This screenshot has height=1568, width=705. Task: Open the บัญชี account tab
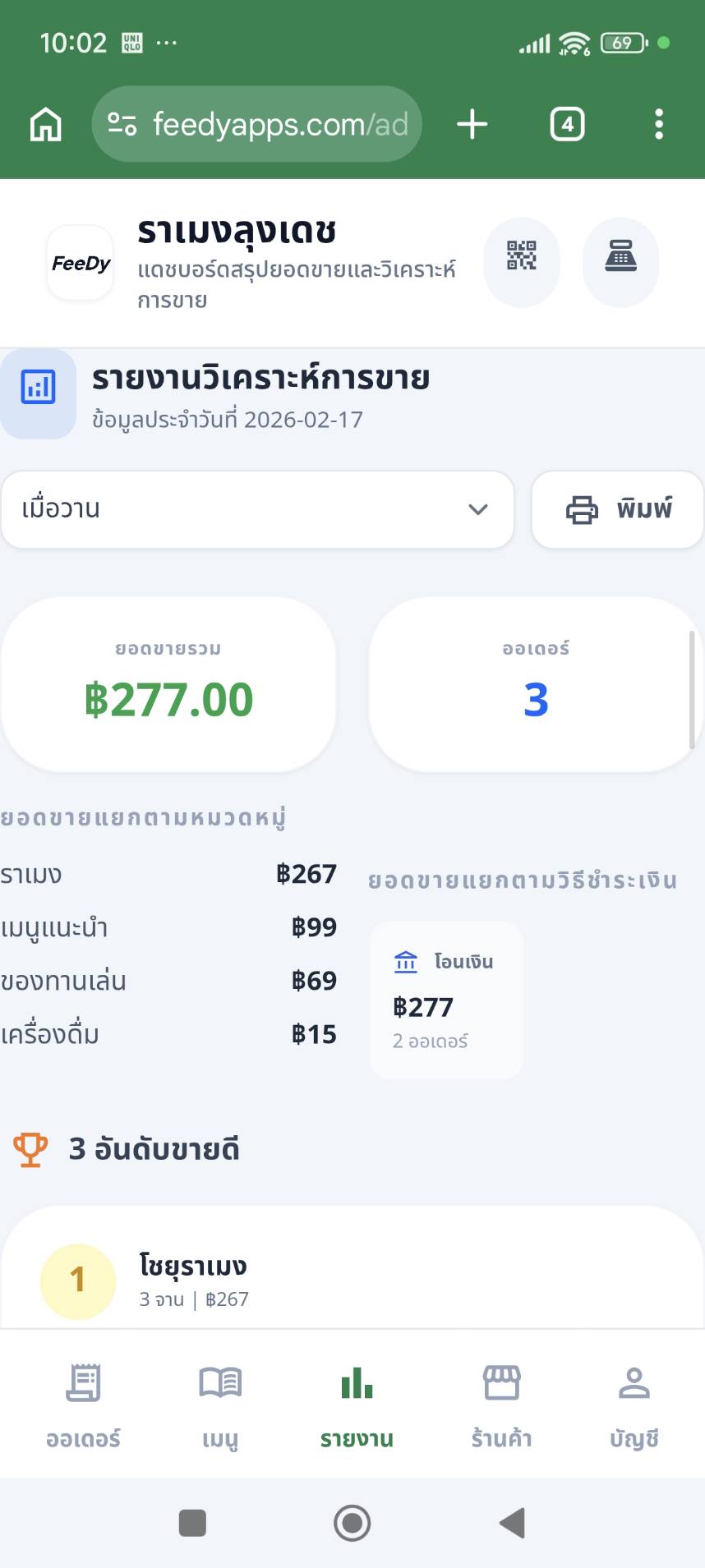(x=634, y=1404)
